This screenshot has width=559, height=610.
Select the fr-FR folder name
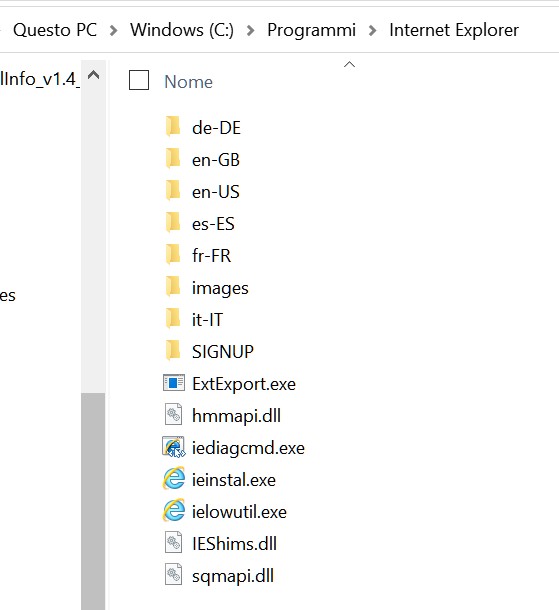pyautogui.click(x=211, y=256)
